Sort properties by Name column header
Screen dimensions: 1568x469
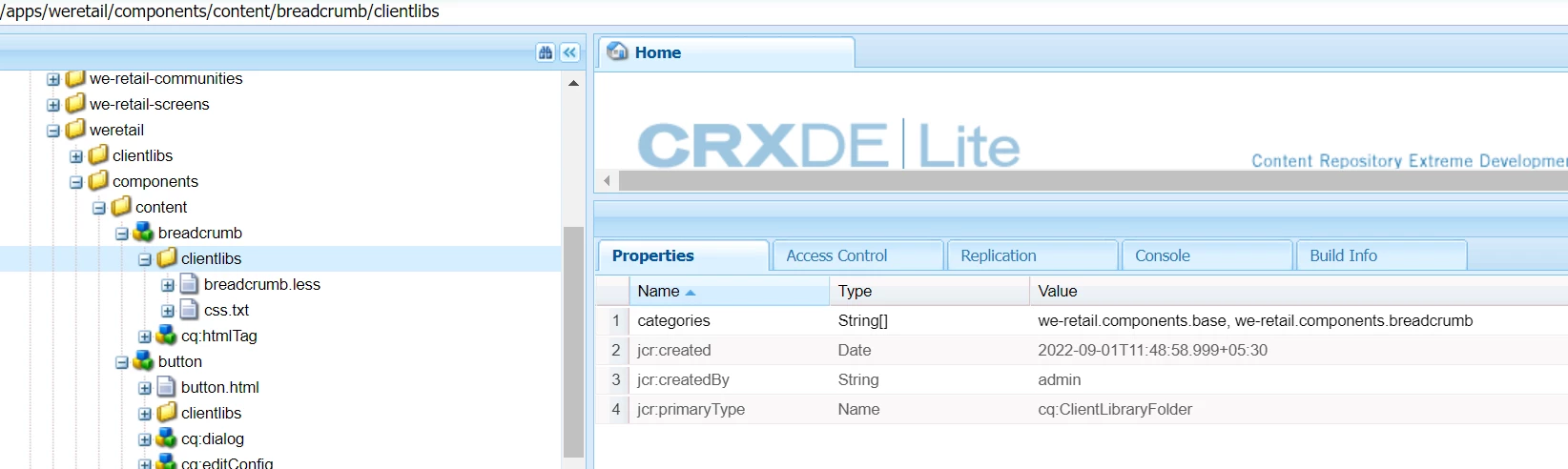point(729,291)
